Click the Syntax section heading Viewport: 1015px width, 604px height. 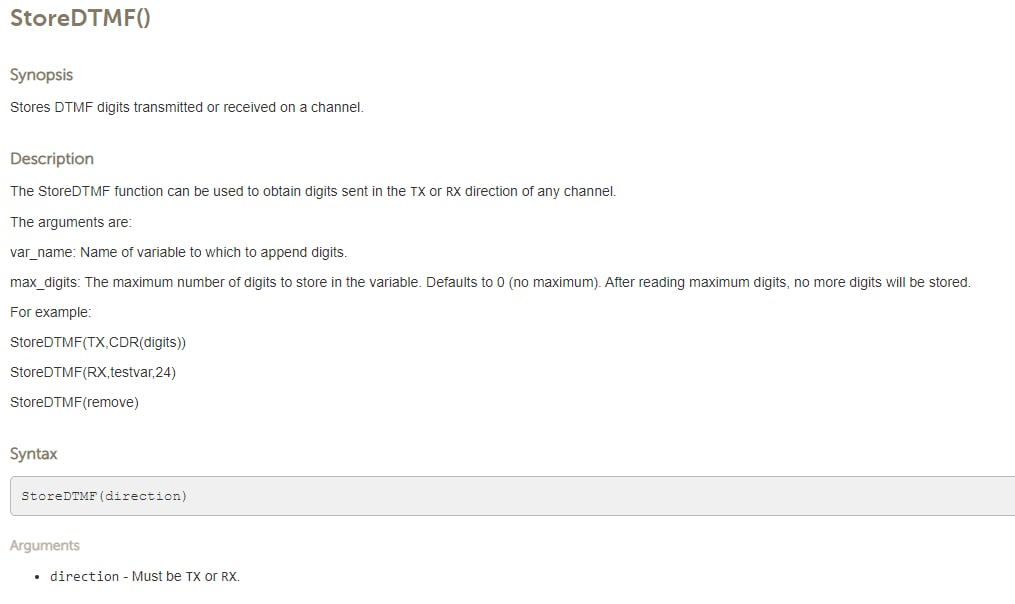coord(34,454)
